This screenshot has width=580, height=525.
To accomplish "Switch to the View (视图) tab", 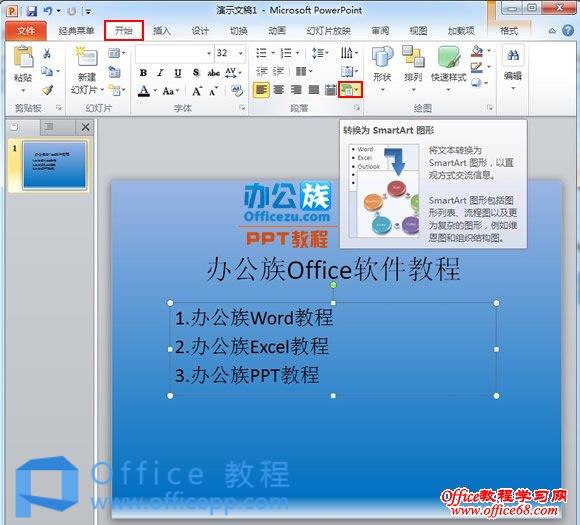I will click(x=418, y=30).
